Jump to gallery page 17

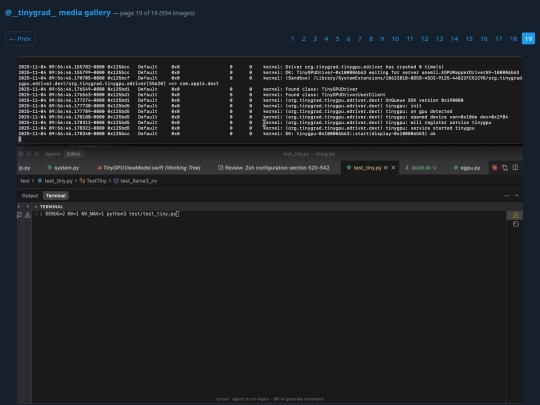click(x=499, y=39)
